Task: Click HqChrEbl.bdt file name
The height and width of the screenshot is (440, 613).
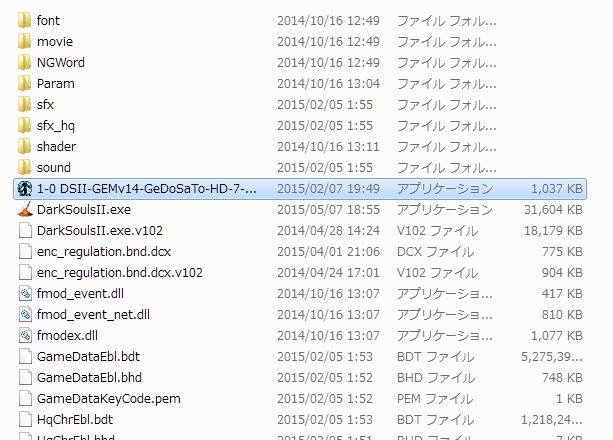Action: coord(75,420)
